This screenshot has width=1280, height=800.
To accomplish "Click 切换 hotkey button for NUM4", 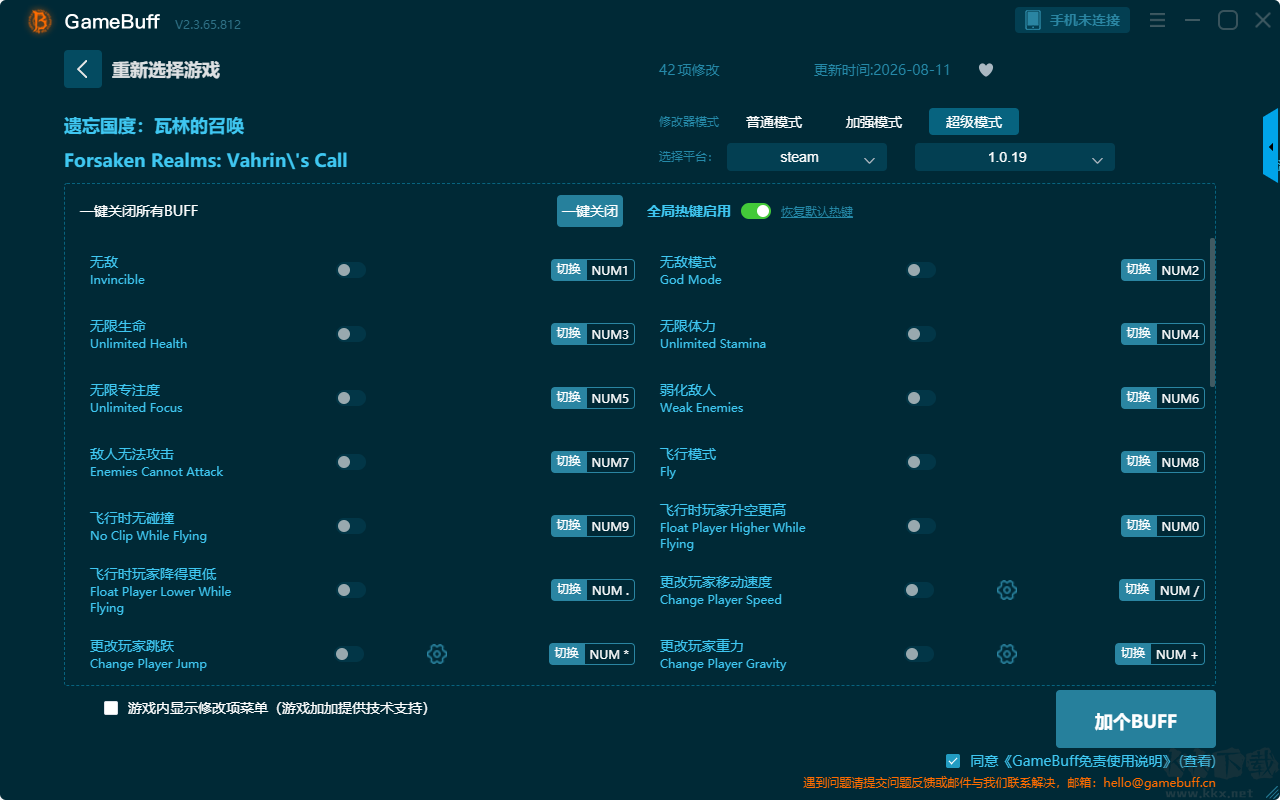I will coord(1139,334).
